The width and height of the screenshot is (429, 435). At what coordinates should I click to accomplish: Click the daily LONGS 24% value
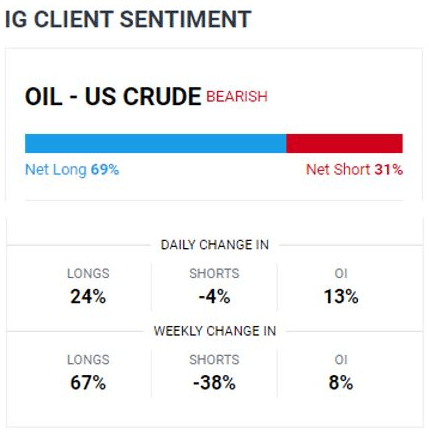[88, 296]
